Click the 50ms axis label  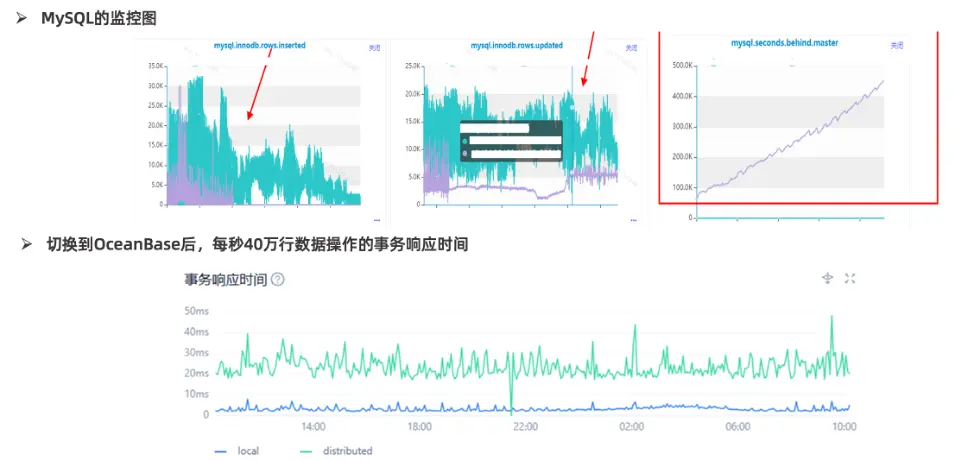pos(197,310)
